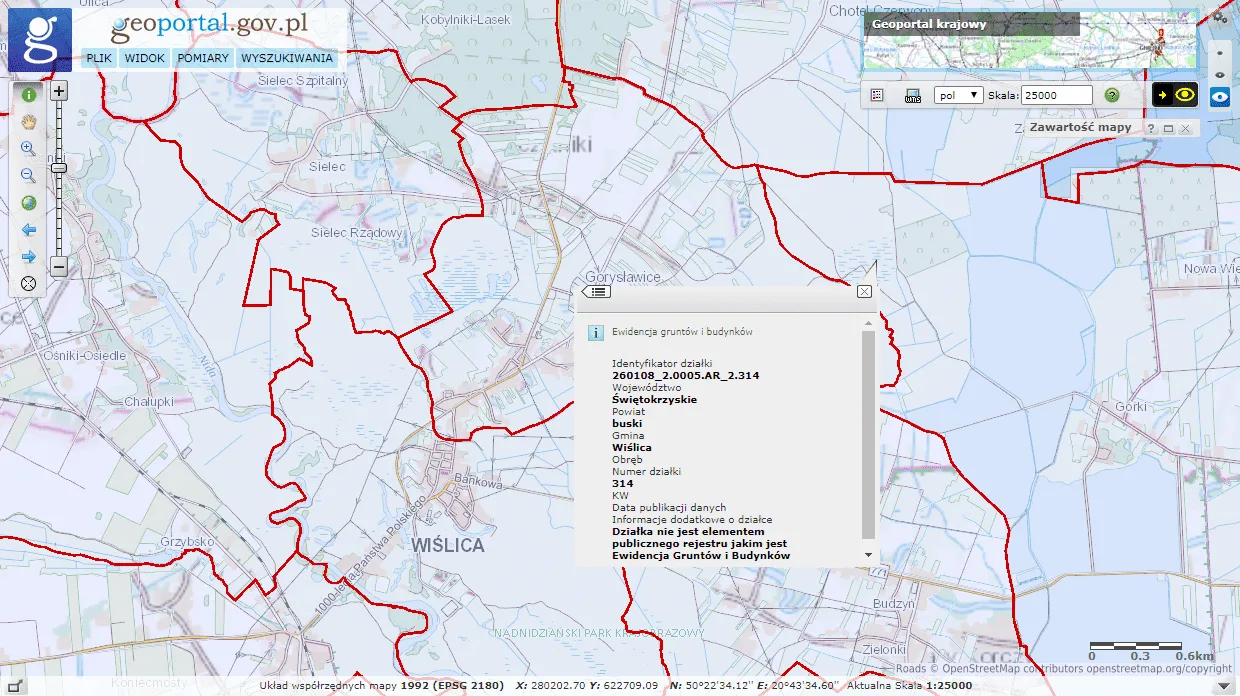
Task: Open the WMS layer icon
Action: pyautogui.click(x=912, y=95)
